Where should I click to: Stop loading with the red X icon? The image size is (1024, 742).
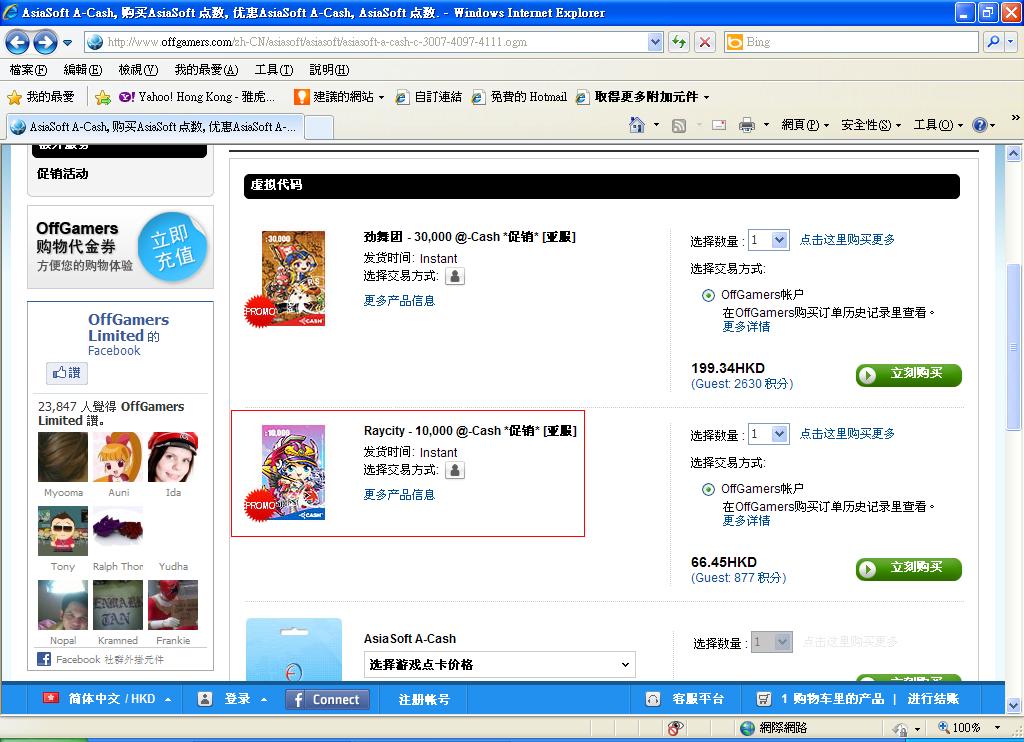click(705, 42)
